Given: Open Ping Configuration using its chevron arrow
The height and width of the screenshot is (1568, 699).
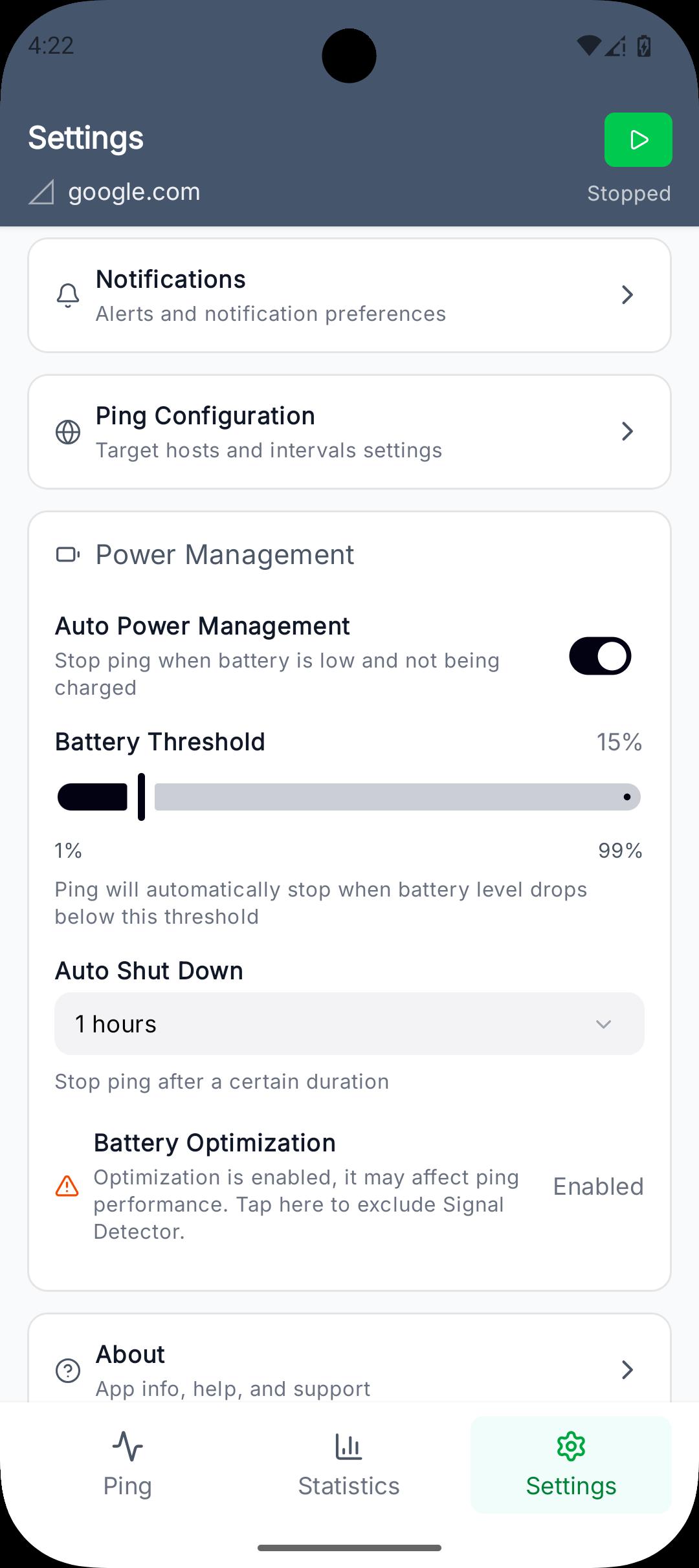Looking at the screenshot, I should [627, 431].
